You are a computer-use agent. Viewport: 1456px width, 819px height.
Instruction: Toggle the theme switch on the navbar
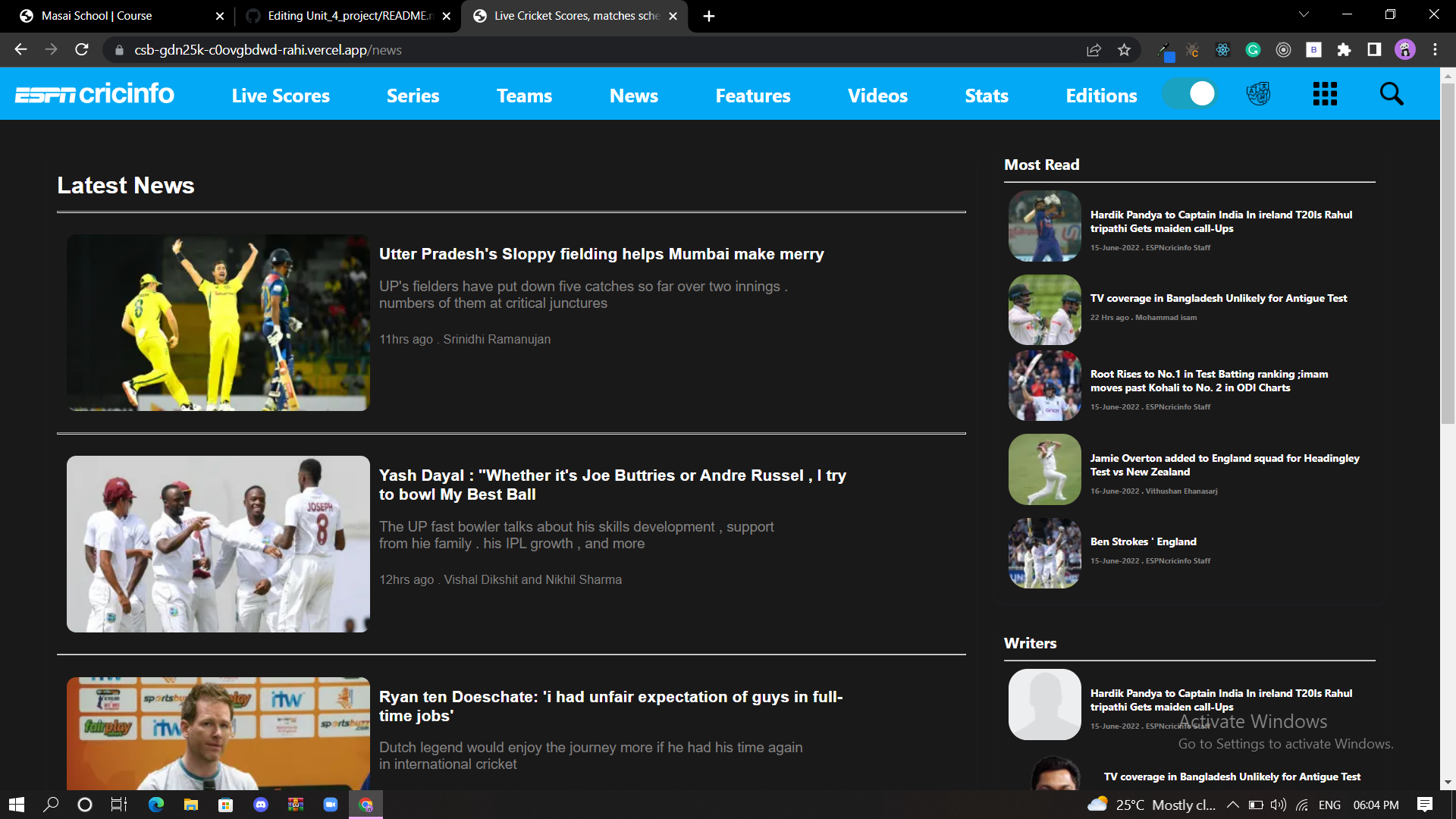(x=1189, y=93)
